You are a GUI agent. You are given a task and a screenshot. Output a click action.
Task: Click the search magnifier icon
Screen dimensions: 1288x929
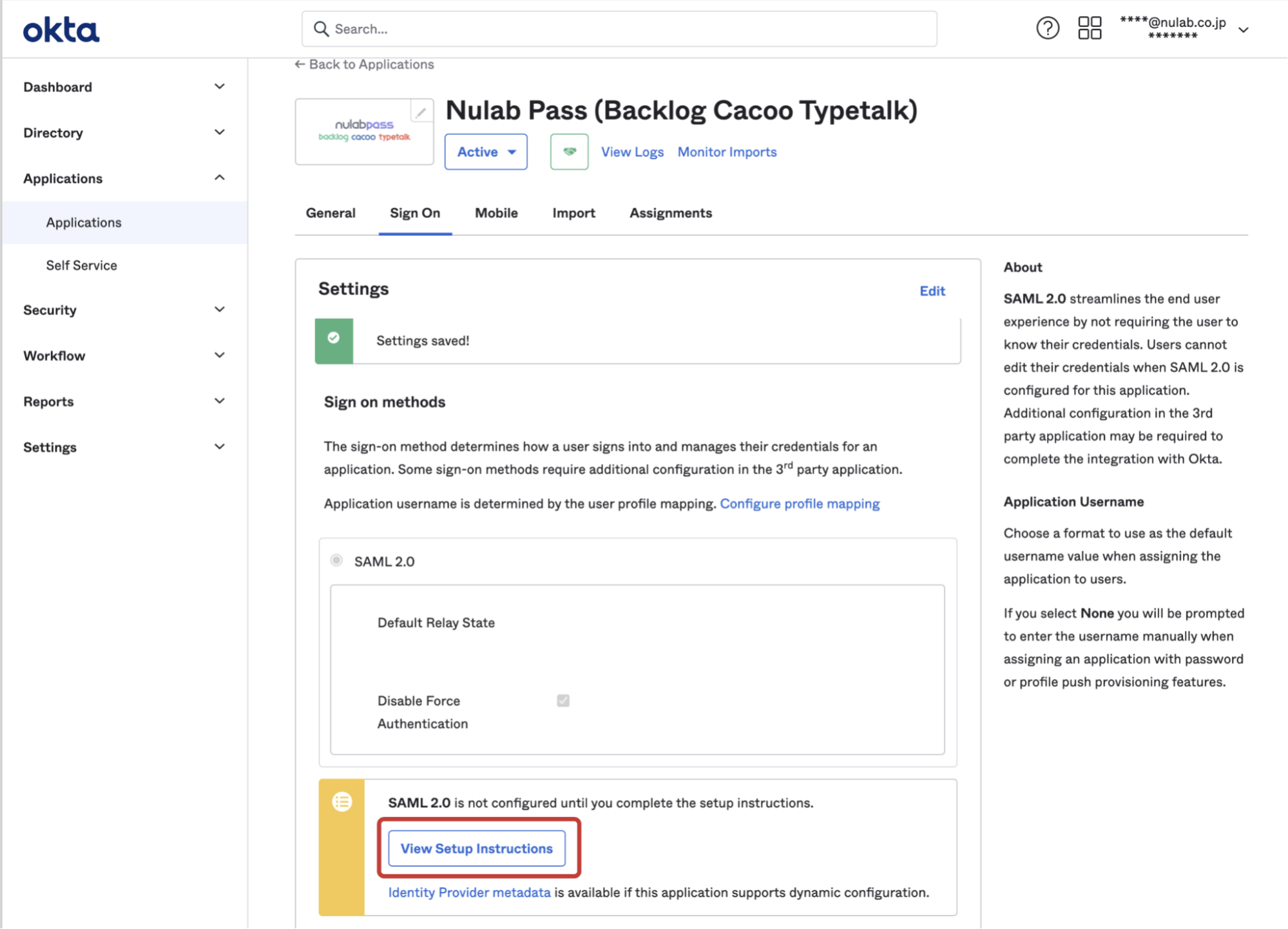(x=321, y=29)
